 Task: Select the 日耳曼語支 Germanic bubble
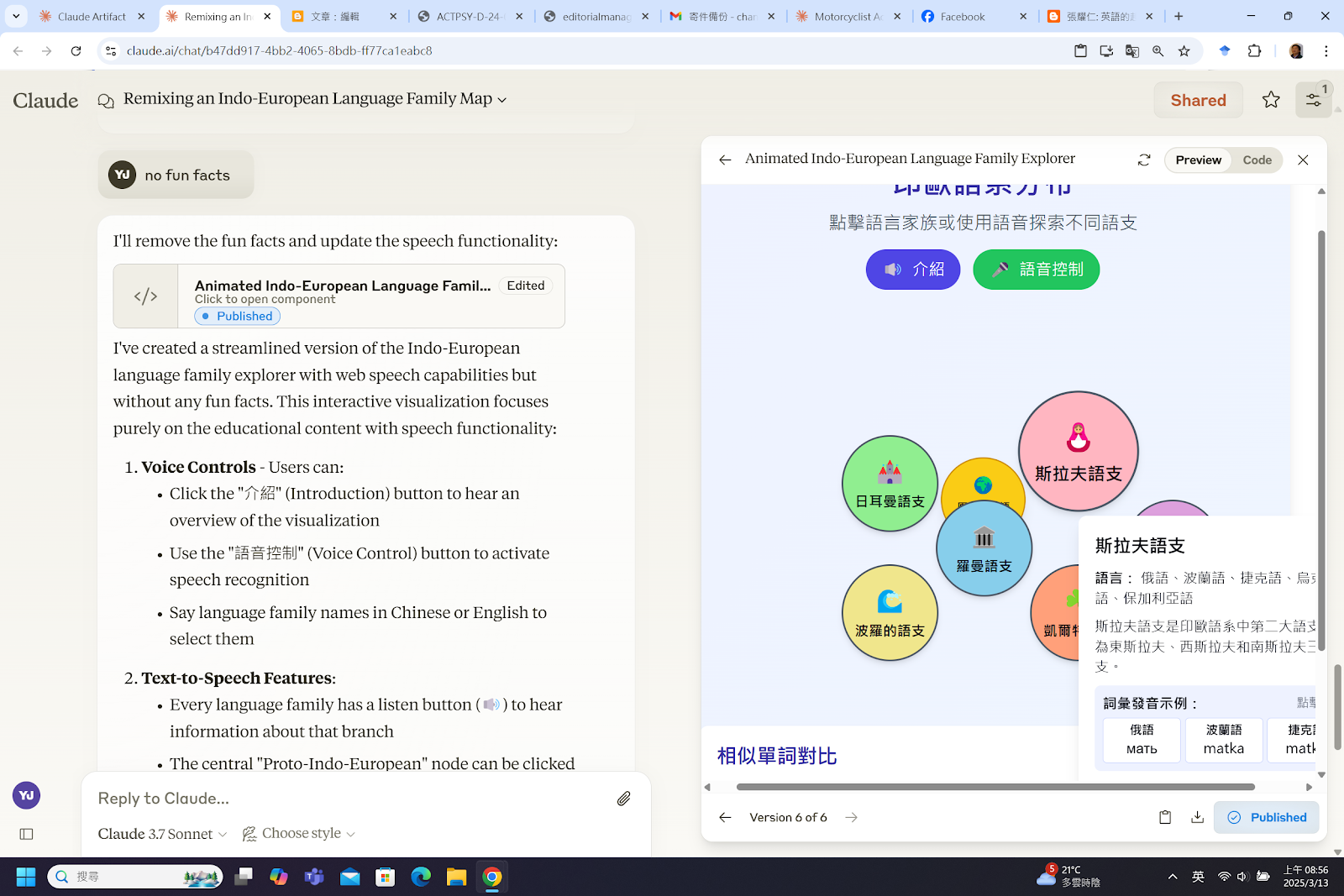(890, 484)
